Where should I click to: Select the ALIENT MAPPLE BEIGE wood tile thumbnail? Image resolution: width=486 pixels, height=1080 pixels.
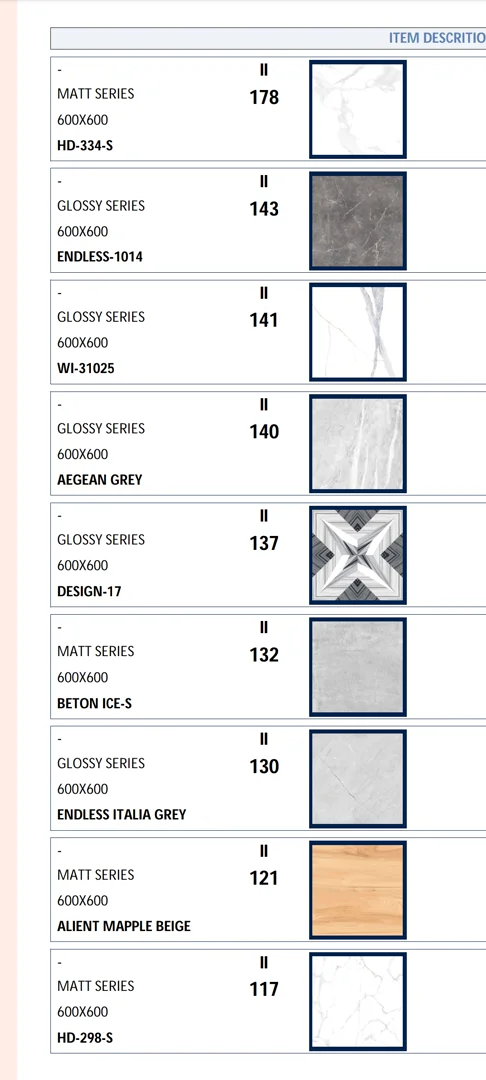[x=358, y=890]
